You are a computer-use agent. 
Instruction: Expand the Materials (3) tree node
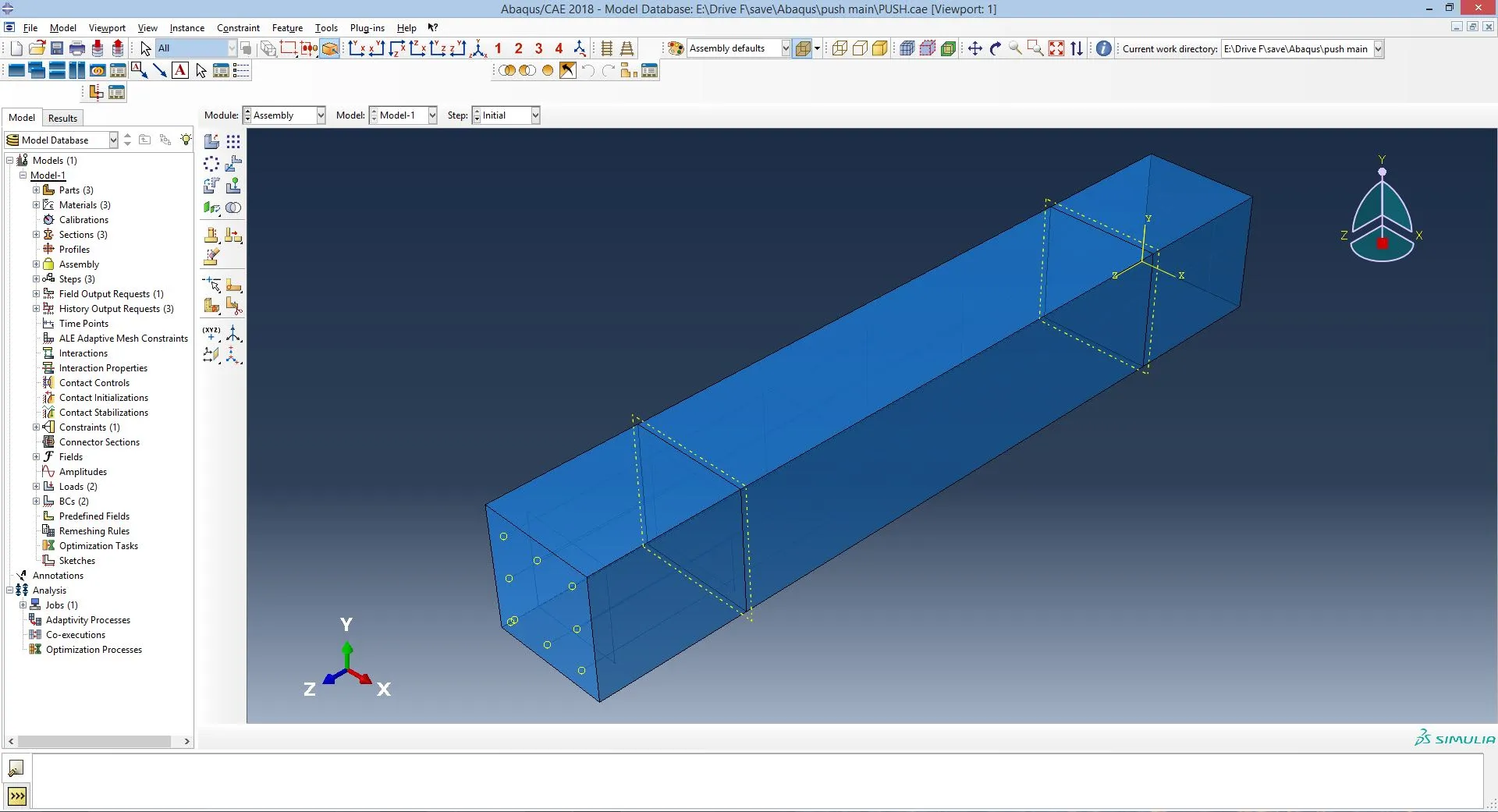point(36,205)
